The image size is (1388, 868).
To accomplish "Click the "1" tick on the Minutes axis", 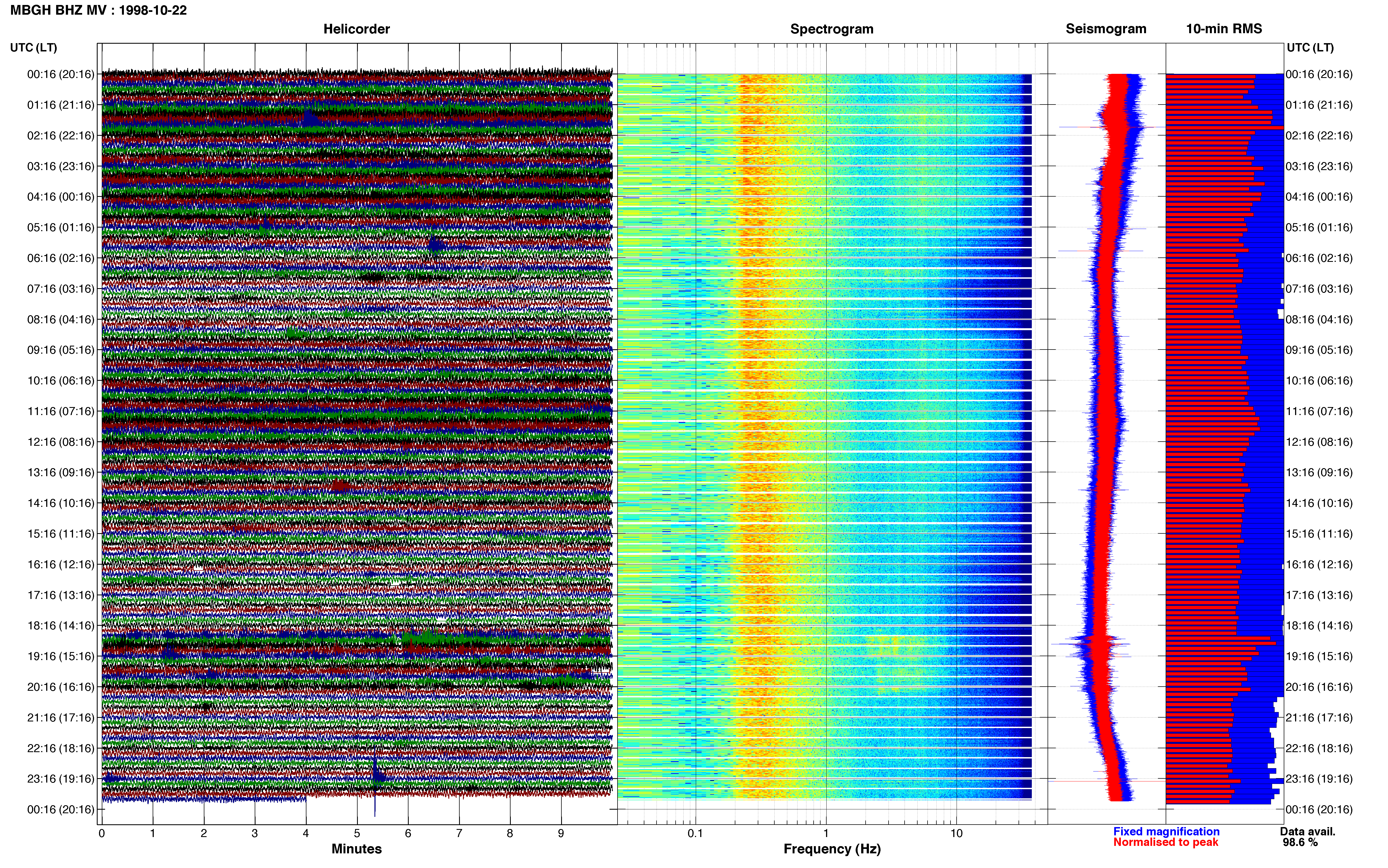I will [153, 833].
